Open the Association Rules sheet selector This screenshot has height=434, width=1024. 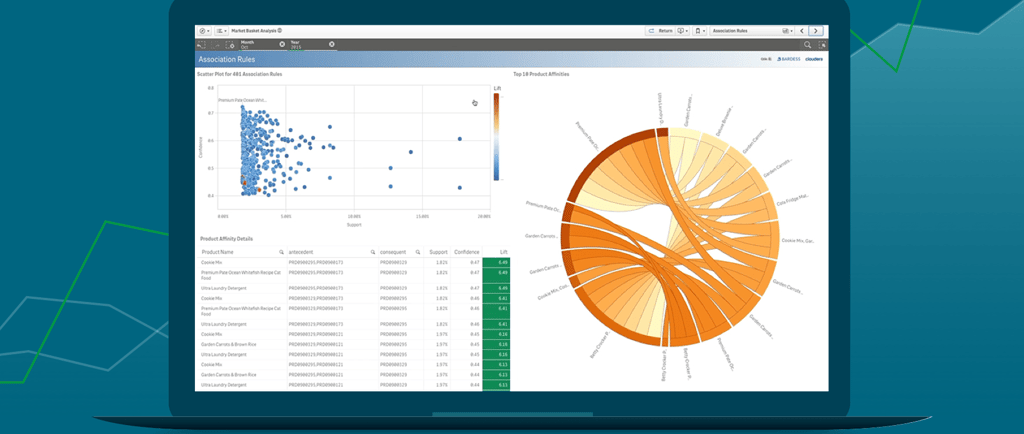click(x=751, y=31)
